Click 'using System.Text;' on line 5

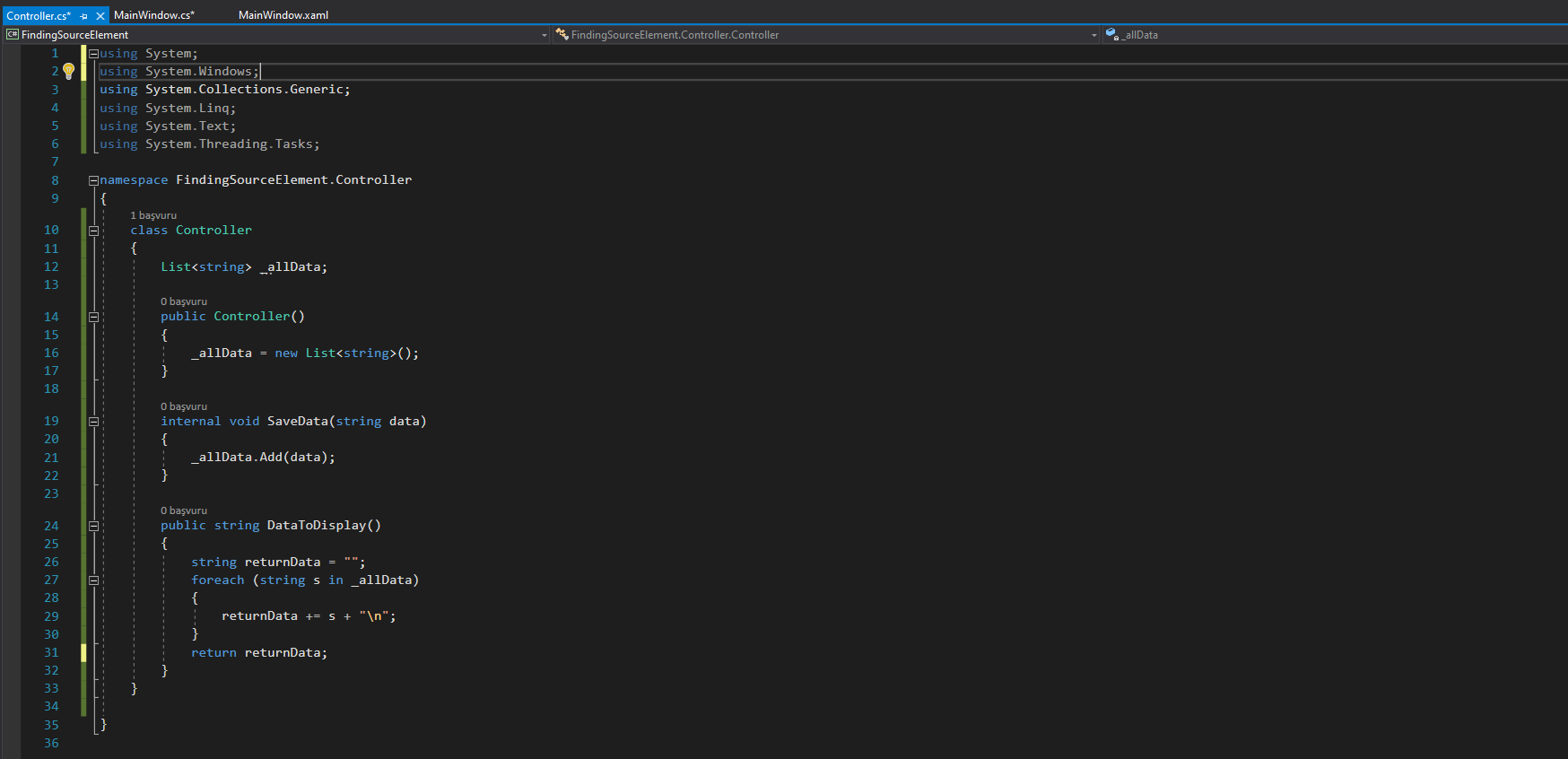(x=168, y=126)
